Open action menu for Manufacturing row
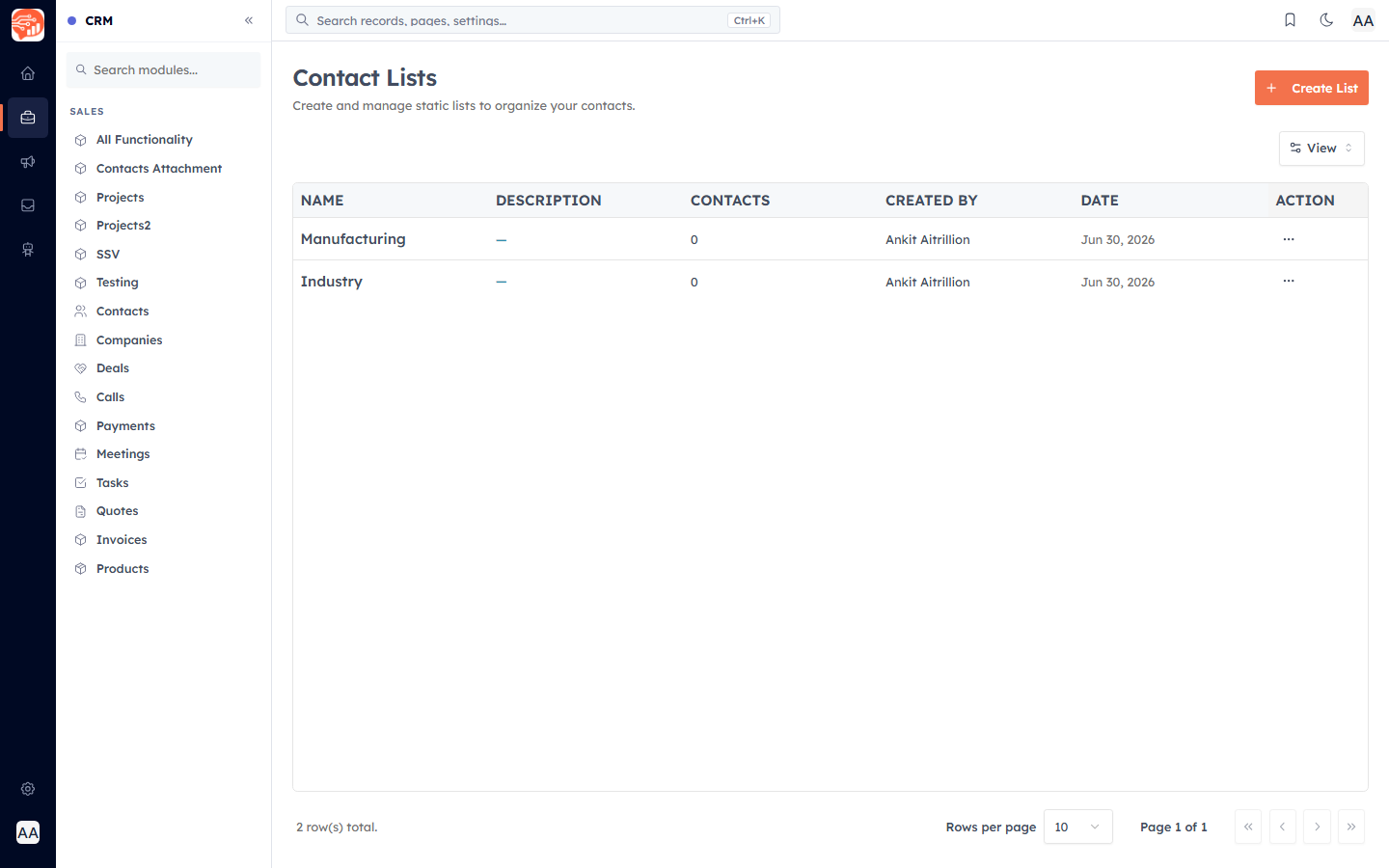 [x=1289, y=239]
